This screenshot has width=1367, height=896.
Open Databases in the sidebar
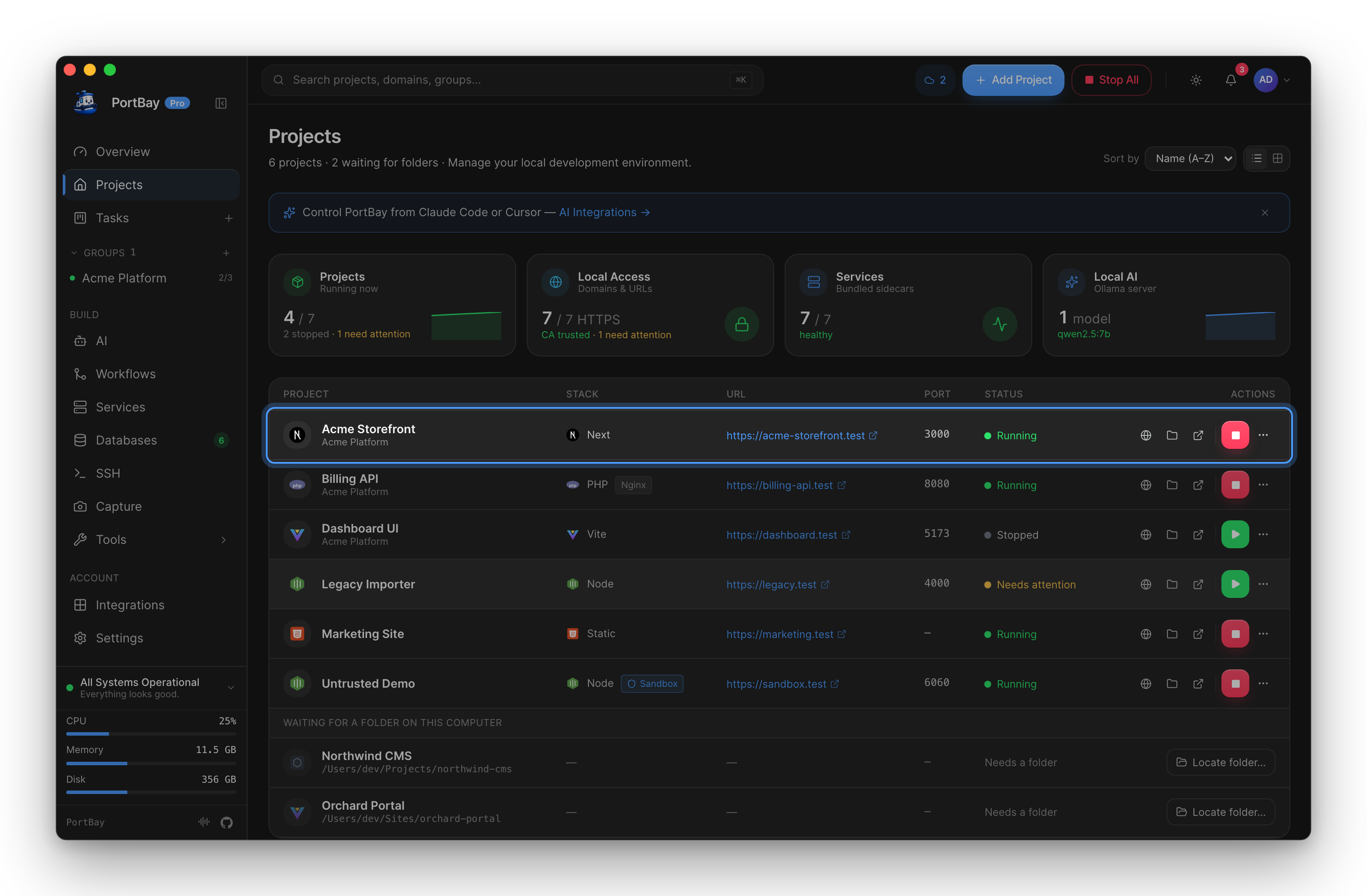[151, 440]
